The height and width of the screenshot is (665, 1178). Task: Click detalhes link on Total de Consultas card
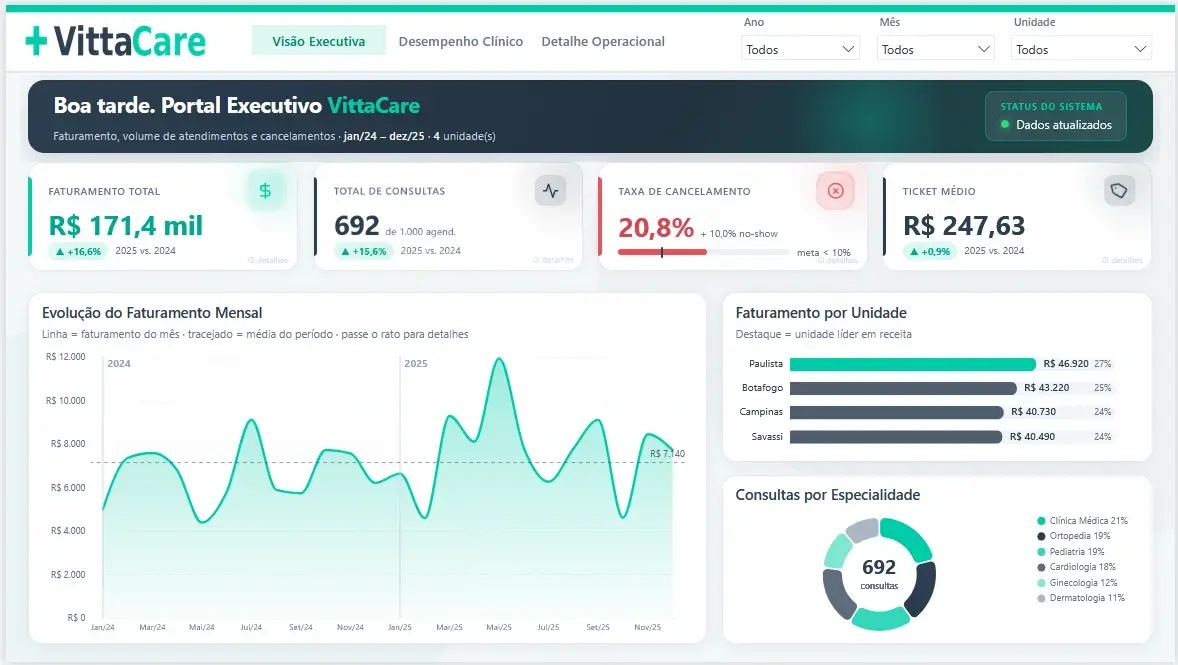[x=554, y=260]
